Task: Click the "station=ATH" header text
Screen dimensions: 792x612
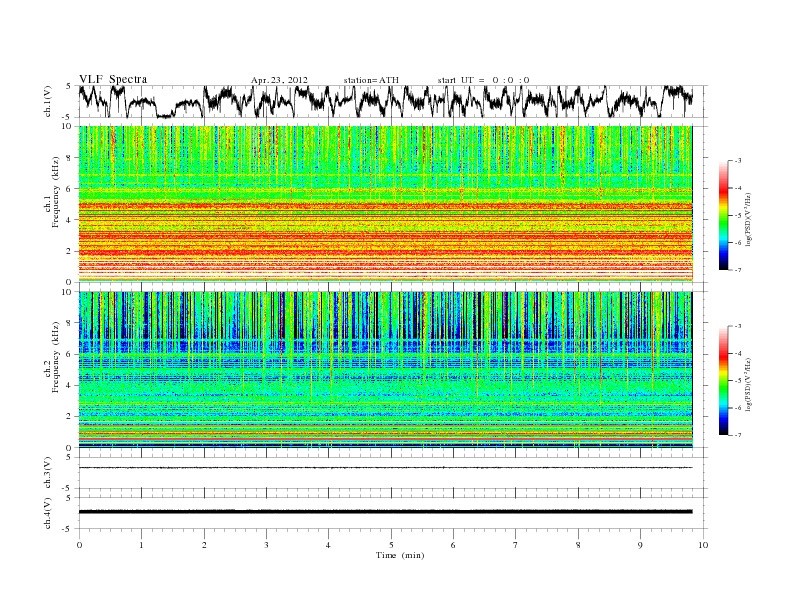Action: [371, 80]
